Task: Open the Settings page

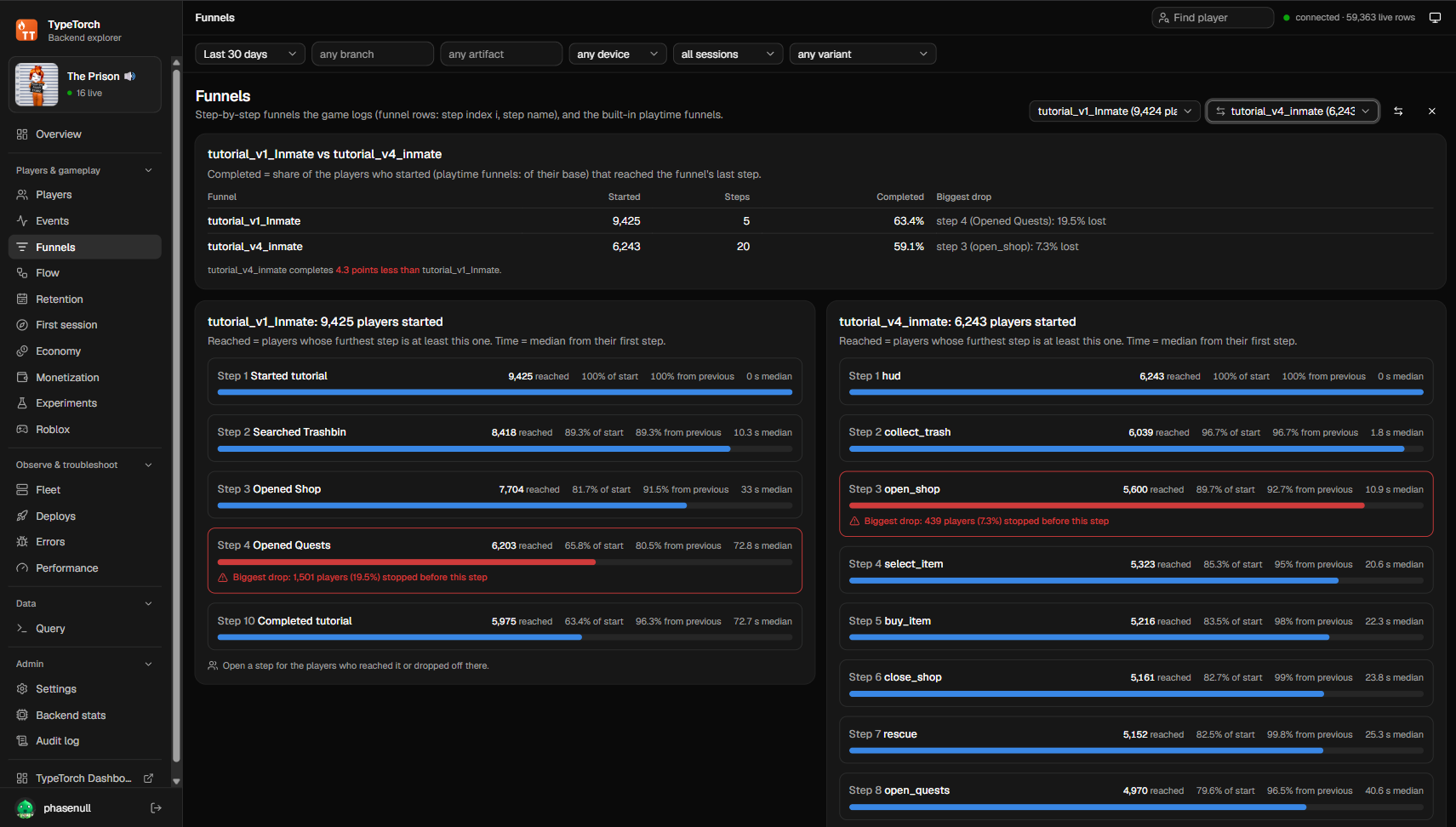Action: click(85, 689)
